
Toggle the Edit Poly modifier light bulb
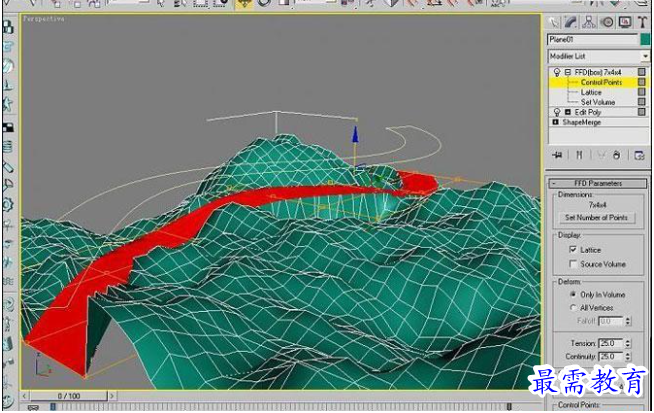pyautogui.click(x=556, y=112)
